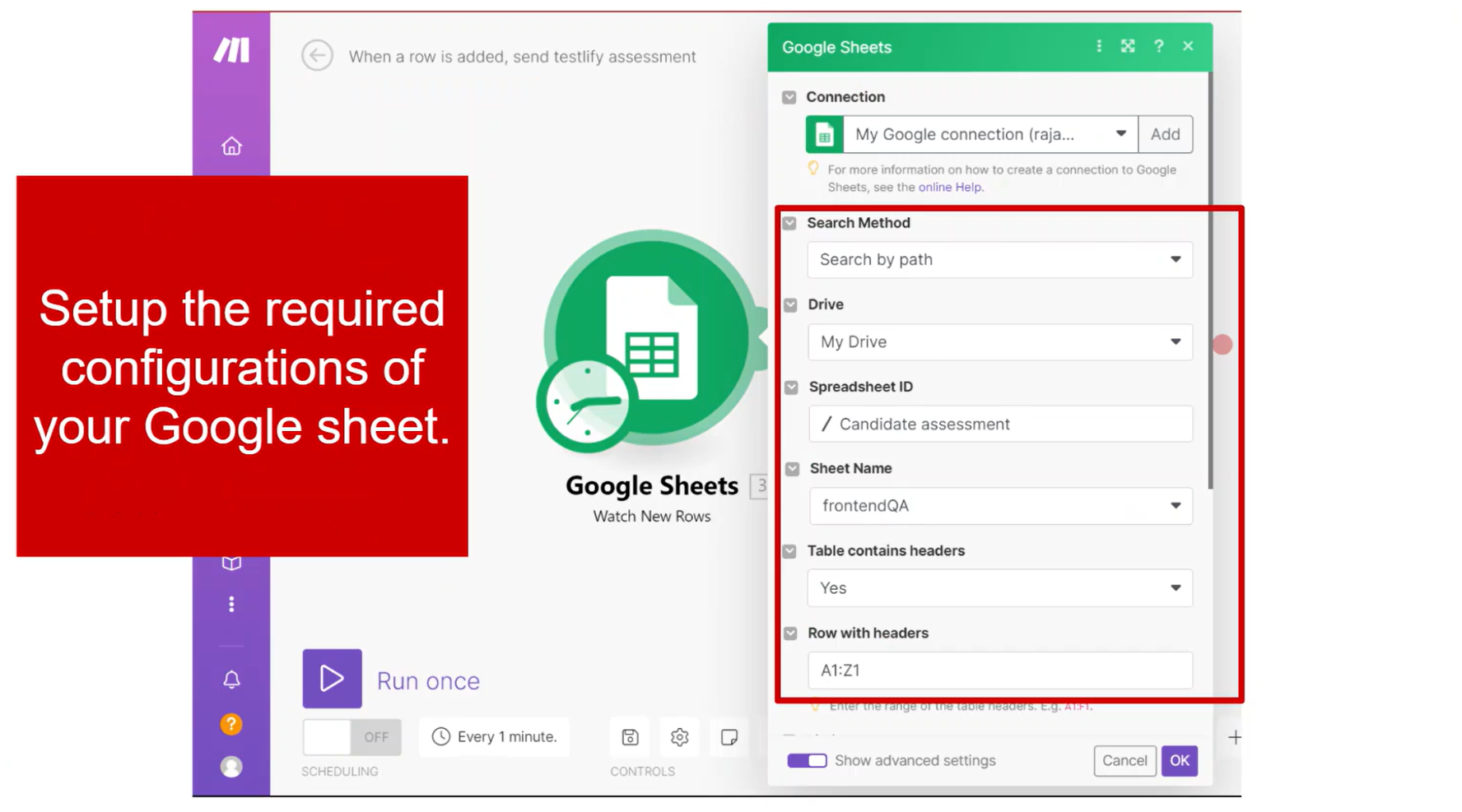1462x812 pixels.
Task: Open the resource hub book icon in sidebar
Action: pos(231,564)
